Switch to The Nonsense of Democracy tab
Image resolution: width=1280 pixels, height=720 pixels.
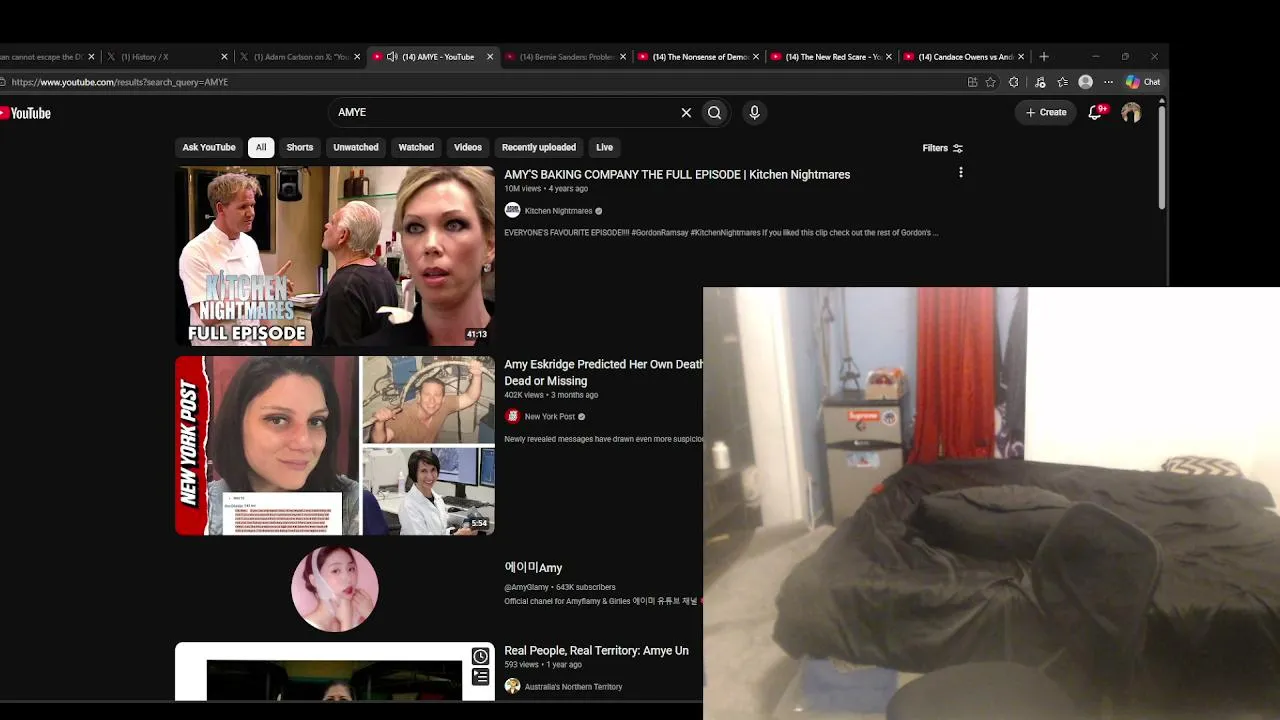tap(699, 57)
